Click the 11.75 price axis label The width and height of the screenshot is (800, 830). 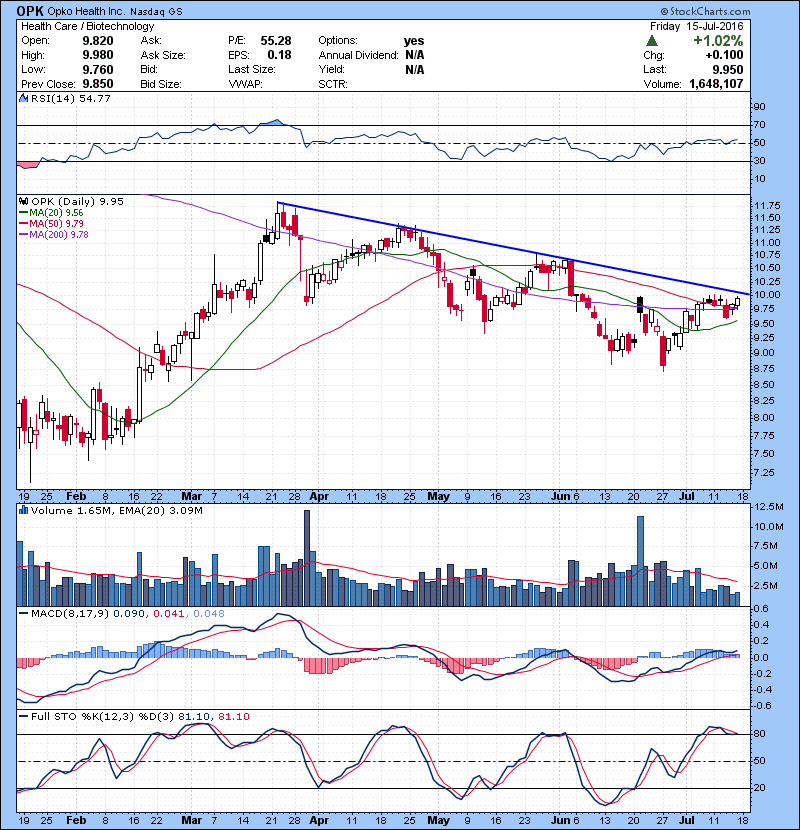[767, 206]
